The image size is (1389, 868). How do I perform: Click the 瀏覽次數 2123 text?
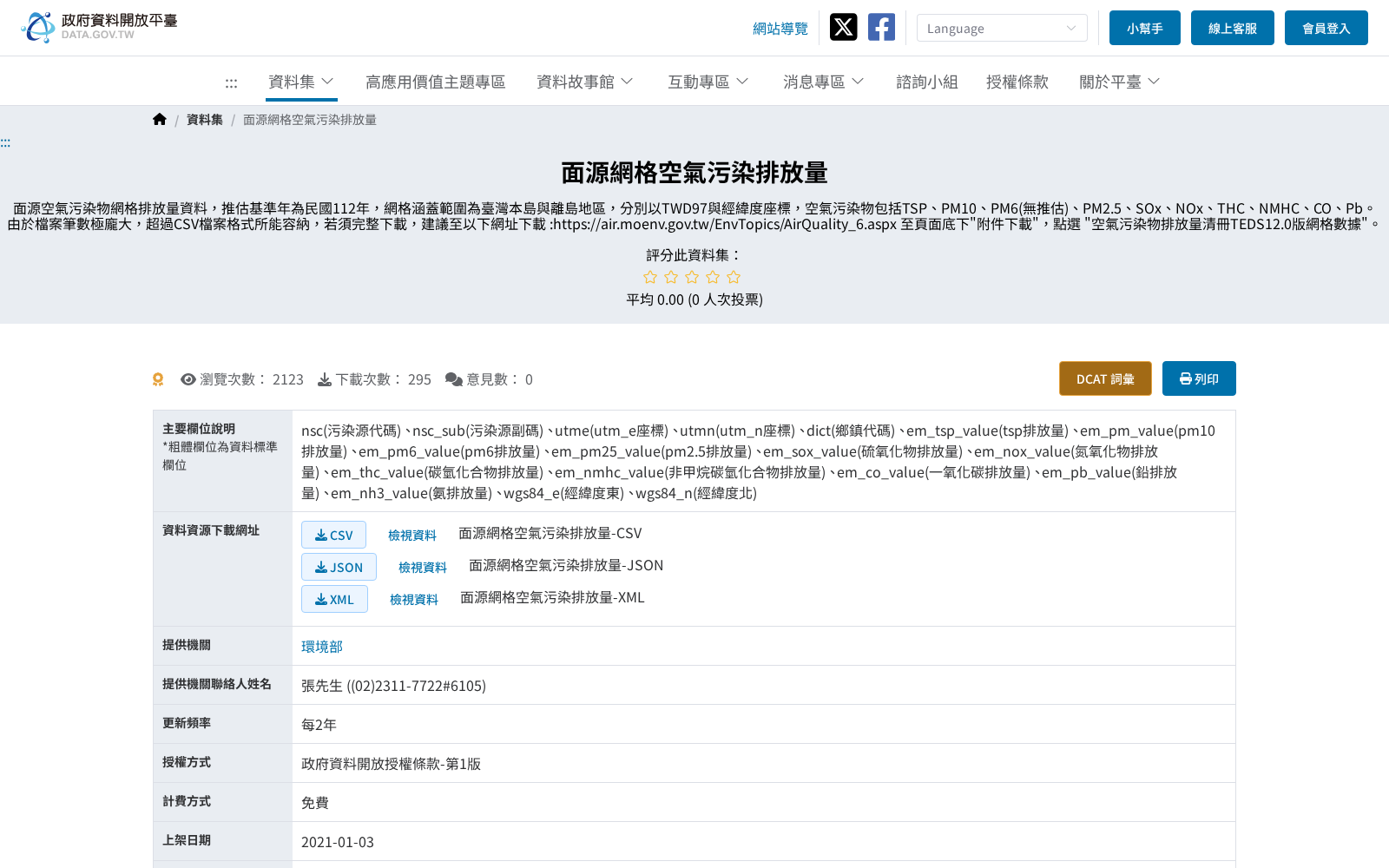(252, 379)
